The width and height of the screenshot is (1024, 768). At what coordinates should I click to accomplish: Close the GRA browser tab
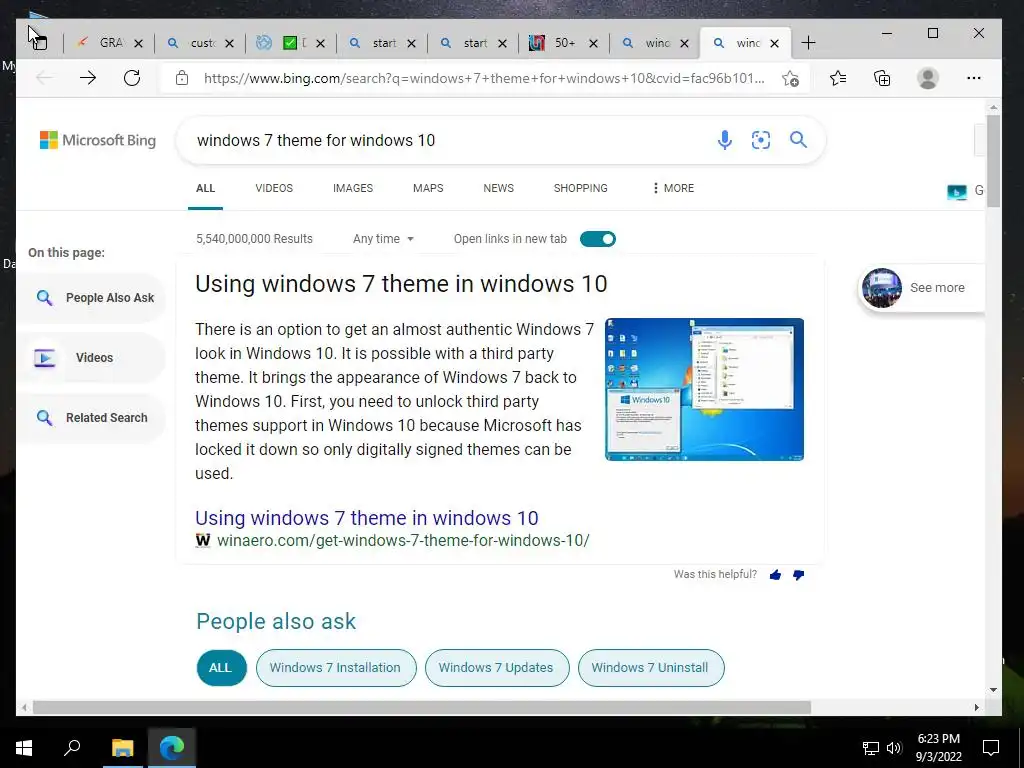coord(138,43)
